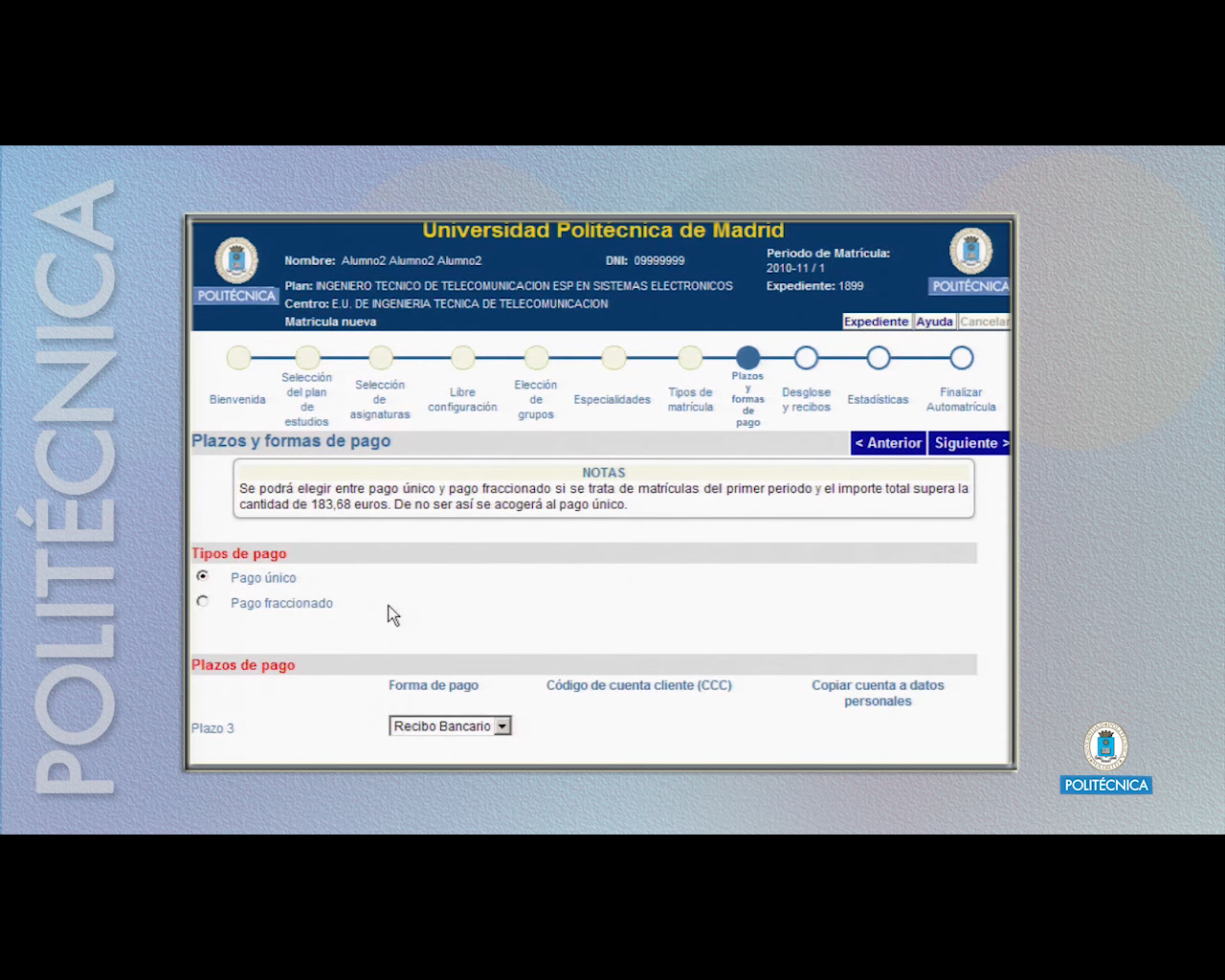Click the Politécnica crest in the video's bottom-right corner
Viewport: 1225px width, 980px height.
(x=1106, y=758)
